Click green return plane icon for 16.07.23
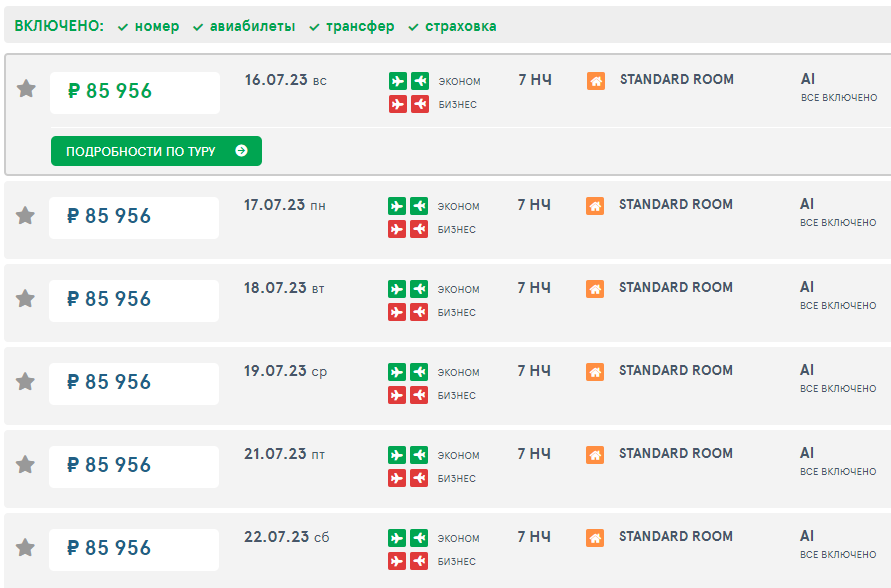Viewport: 891px width, 588px height. click(420, 81)
